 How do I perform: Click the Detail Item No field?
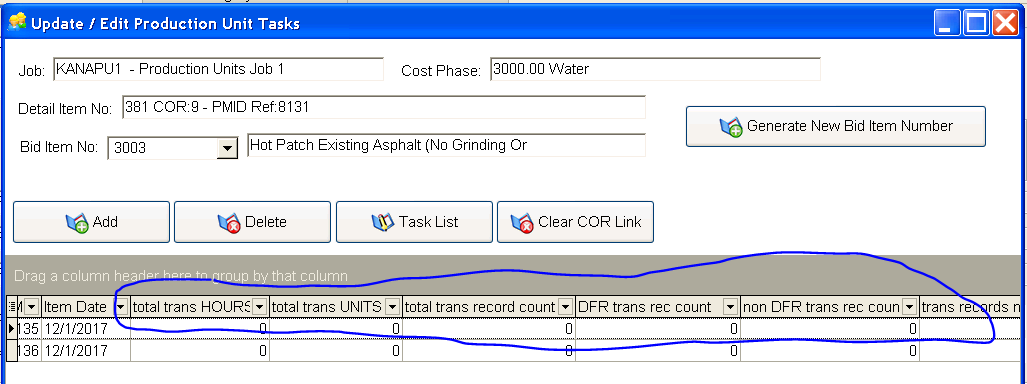(x=384, y=107)
